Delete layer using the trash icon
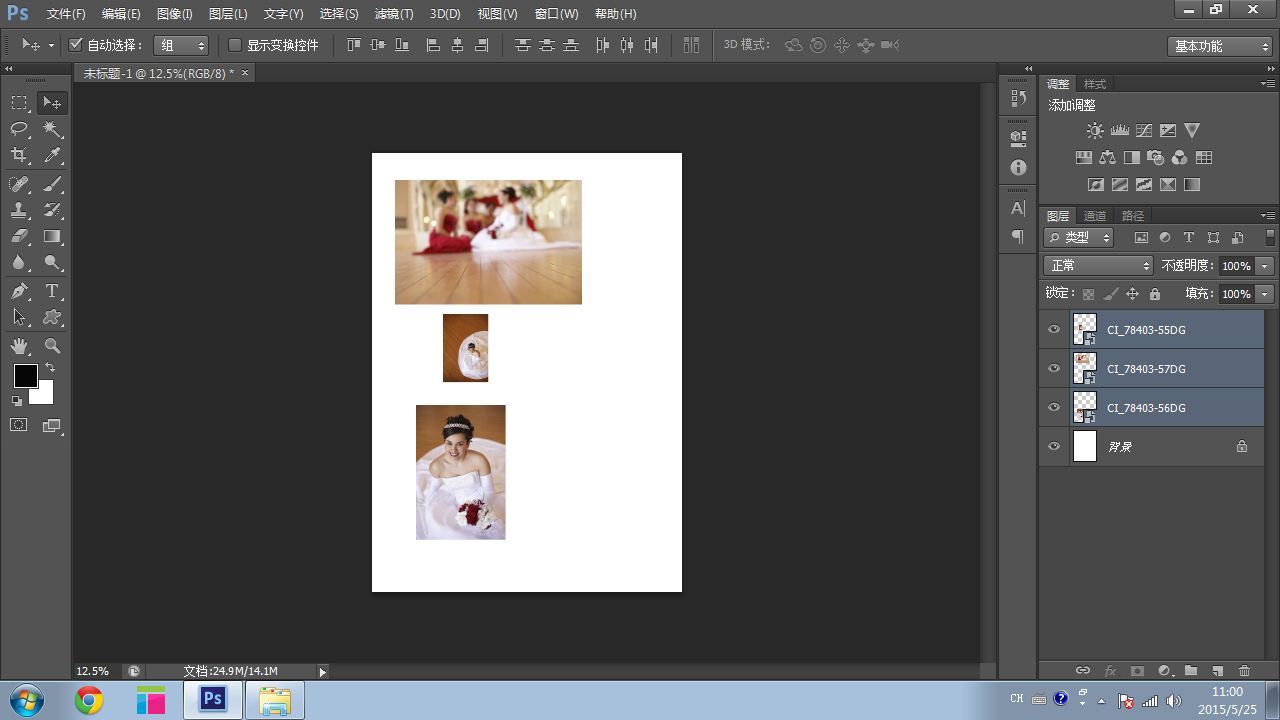Screen dimensions: 1280x720 coord(1244,671)
